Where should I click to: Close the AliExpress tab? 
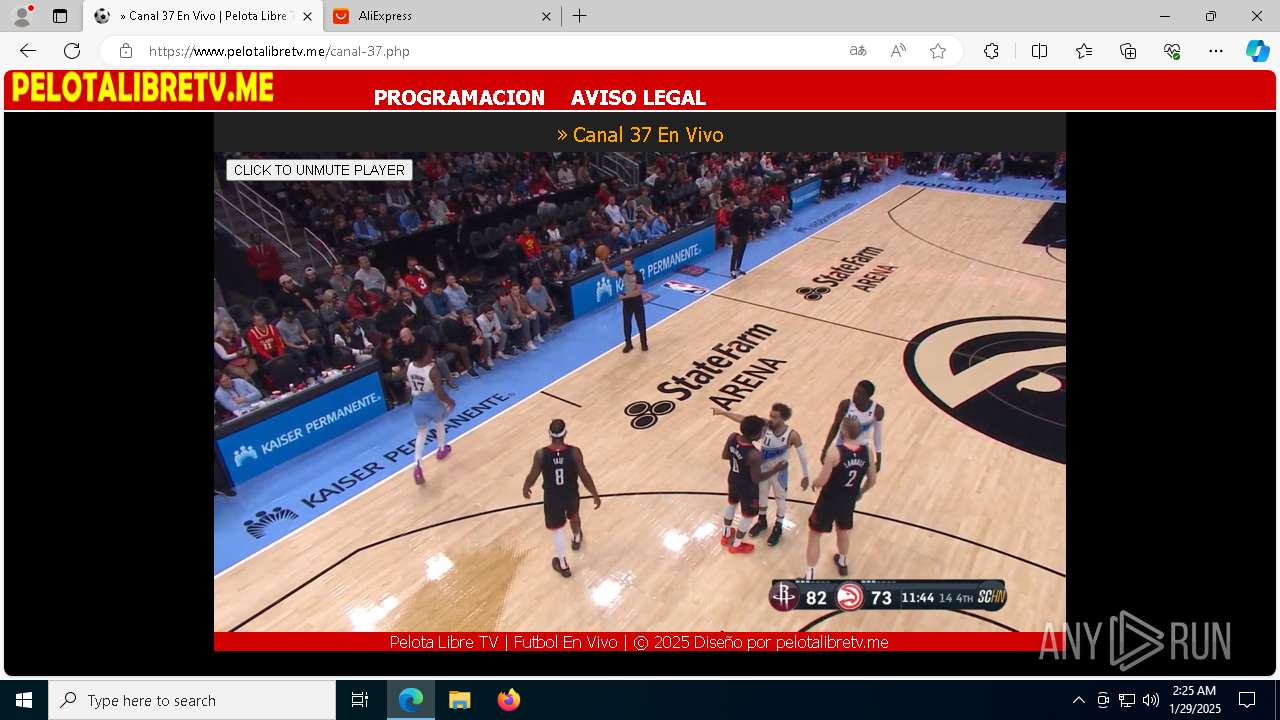[x=546, y=16]
